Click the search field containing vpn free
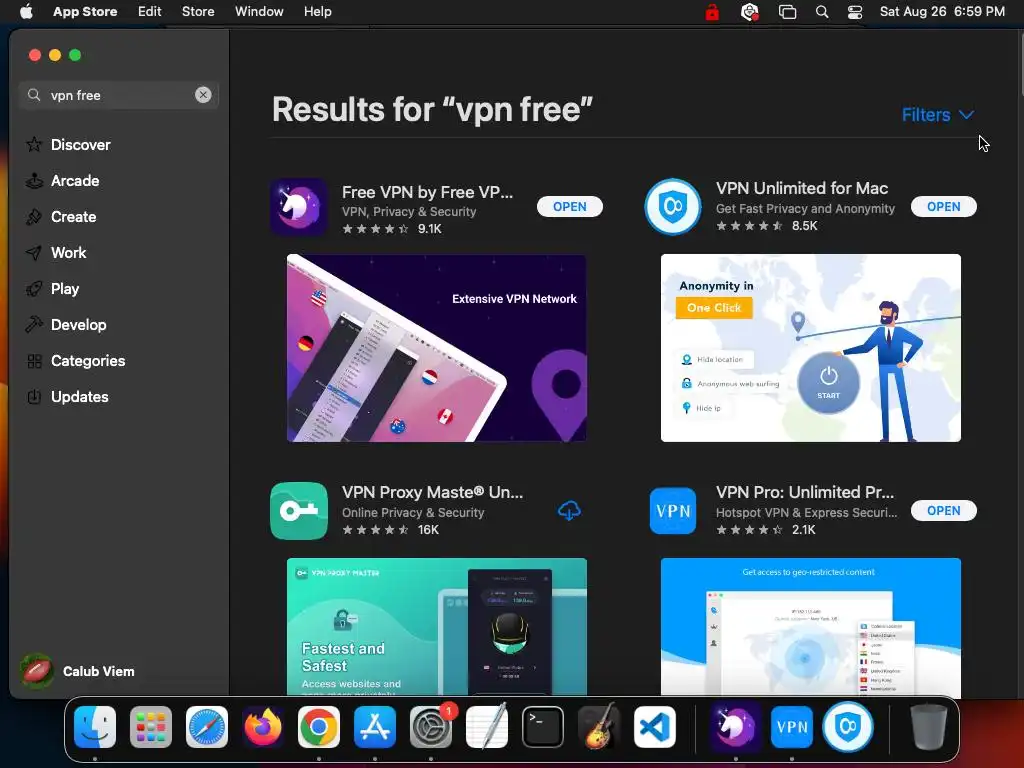Image resolution: width=1024 pixels, height=768 pixels. (x=119, y=95)
